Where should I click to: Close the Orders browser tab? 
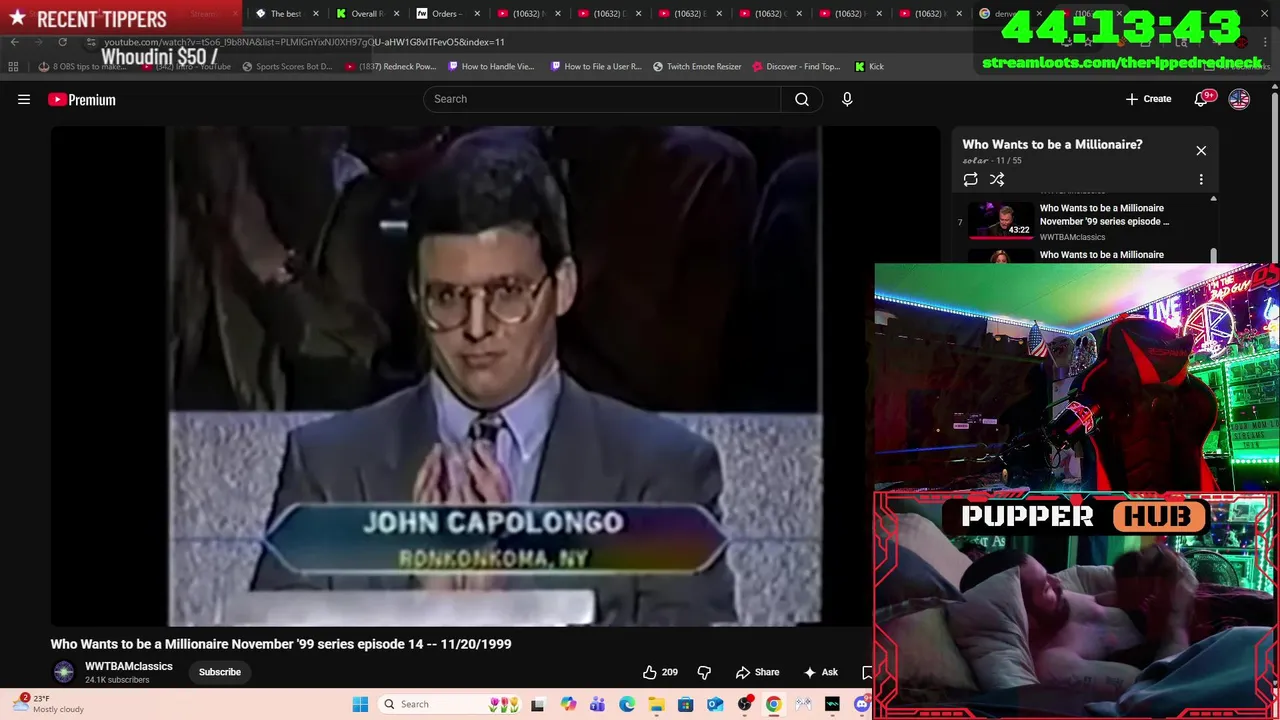(x=477, y=14)
